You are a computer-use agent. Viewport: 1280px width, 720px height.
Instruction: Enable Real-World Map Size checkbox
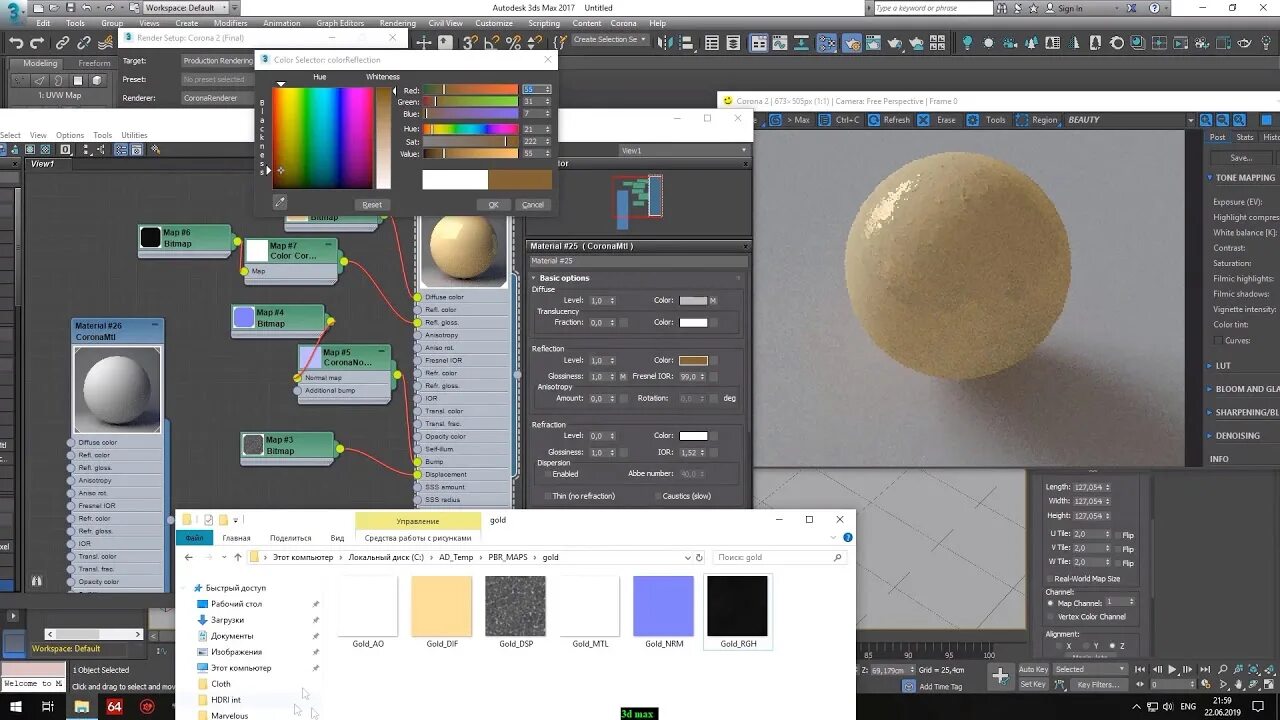point(1049,578)
